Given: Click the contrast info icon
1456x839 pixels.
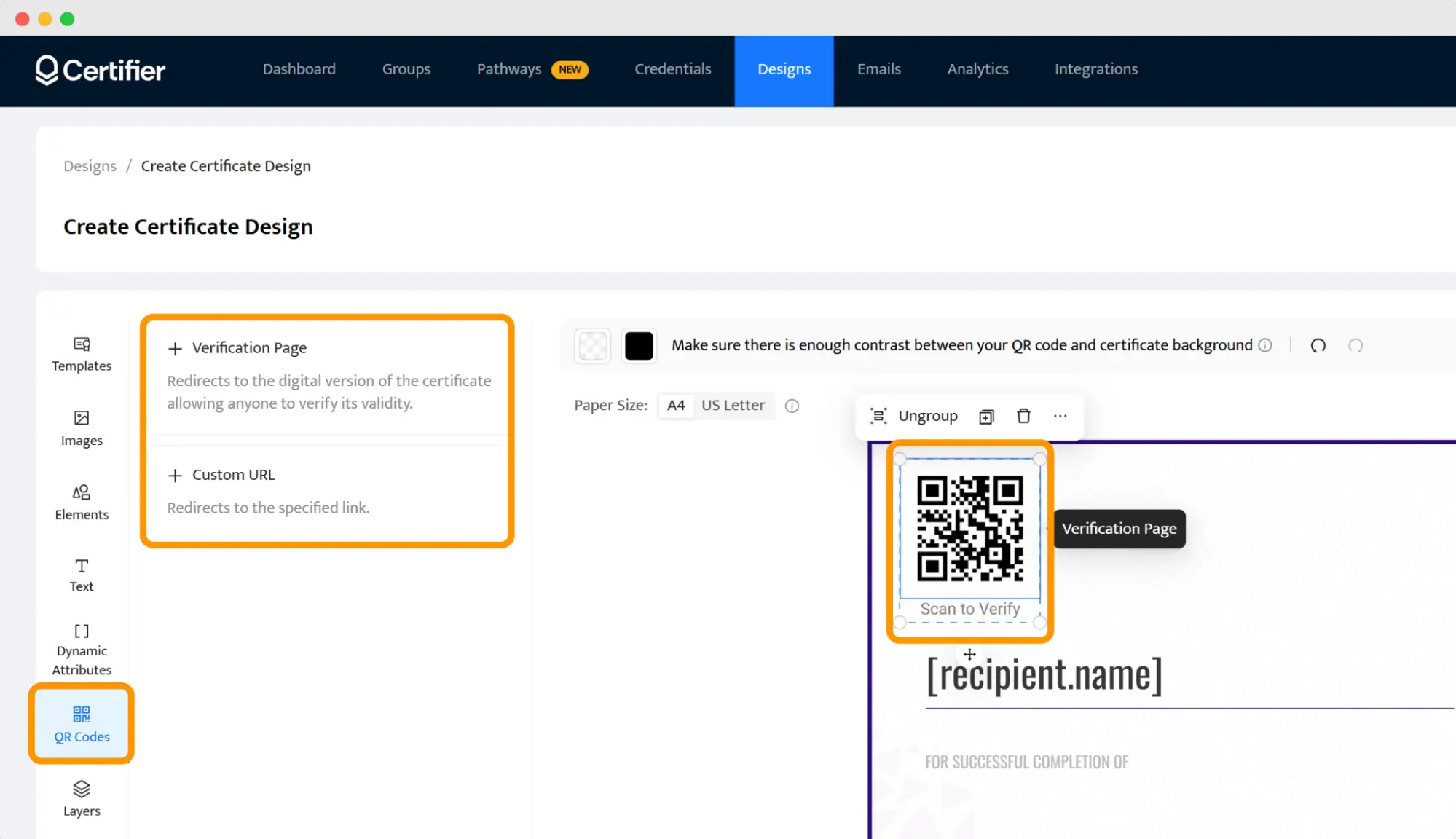Looking at the screenshot, I should tap(1265, 345).
